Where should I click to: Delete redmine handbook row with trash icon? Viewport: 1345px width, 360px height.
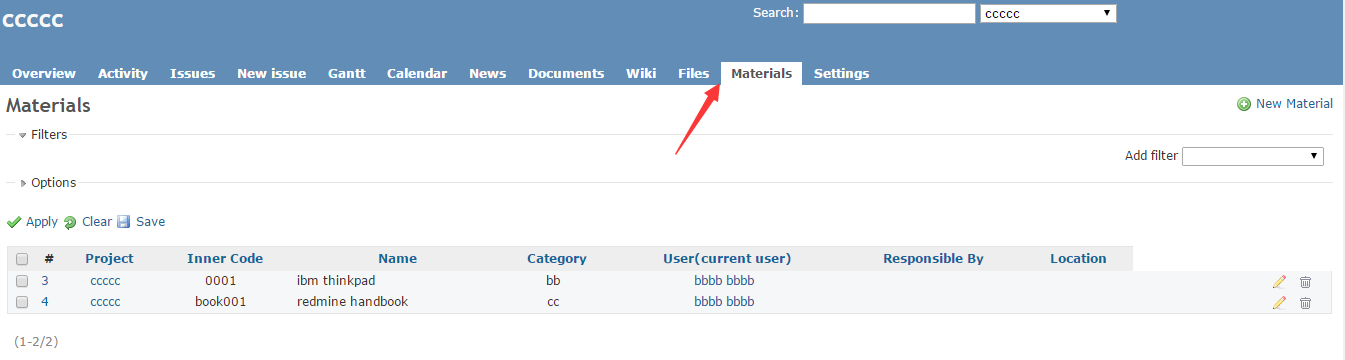(1305, 302)
